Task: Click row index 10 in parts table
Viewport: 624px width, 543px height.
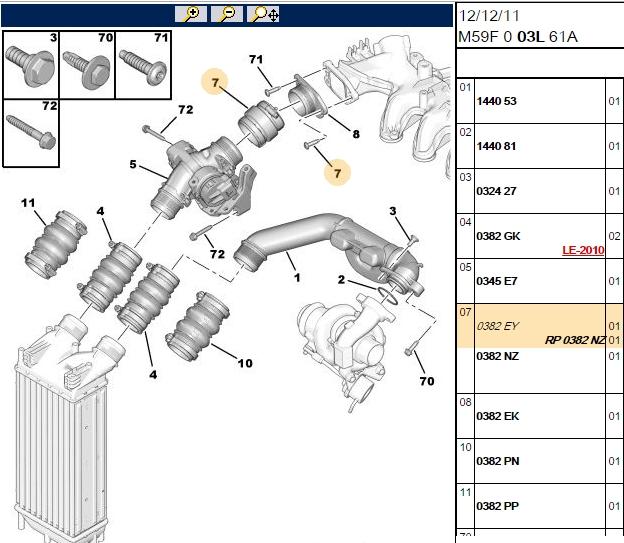Action: (x=465, y=447)
